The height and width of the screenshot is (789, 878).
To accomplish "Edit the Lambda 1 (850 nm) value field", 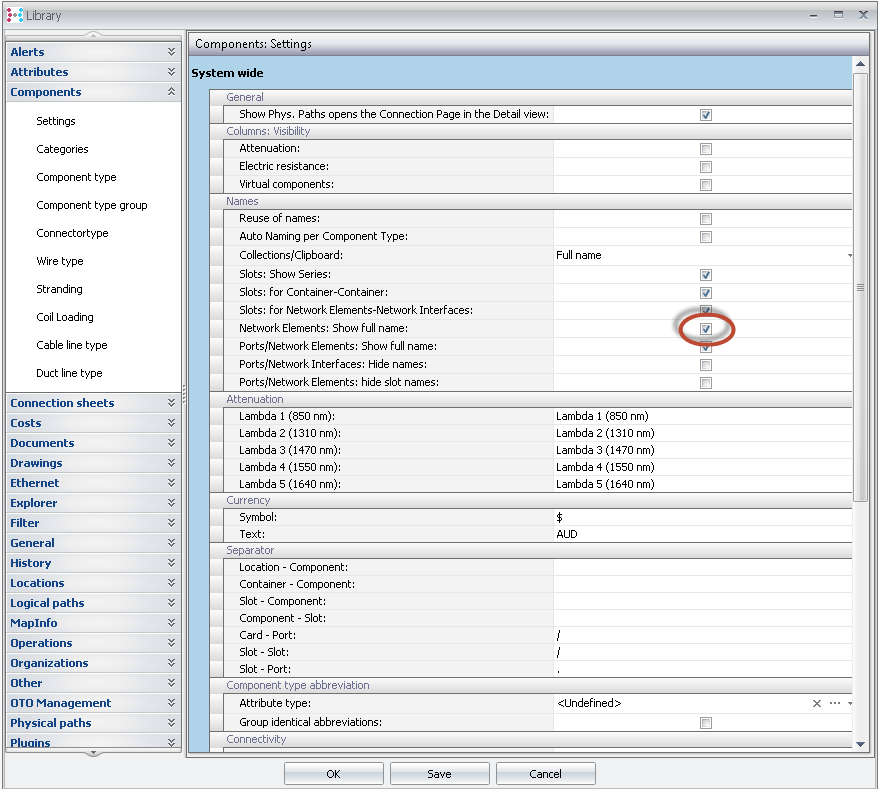I will 702,416.
